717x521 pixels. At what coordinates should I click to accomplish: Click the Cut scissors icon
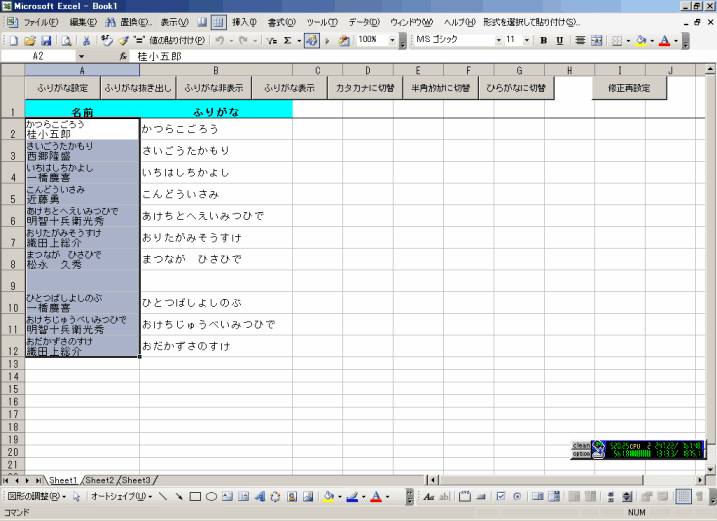coord(86,41)
